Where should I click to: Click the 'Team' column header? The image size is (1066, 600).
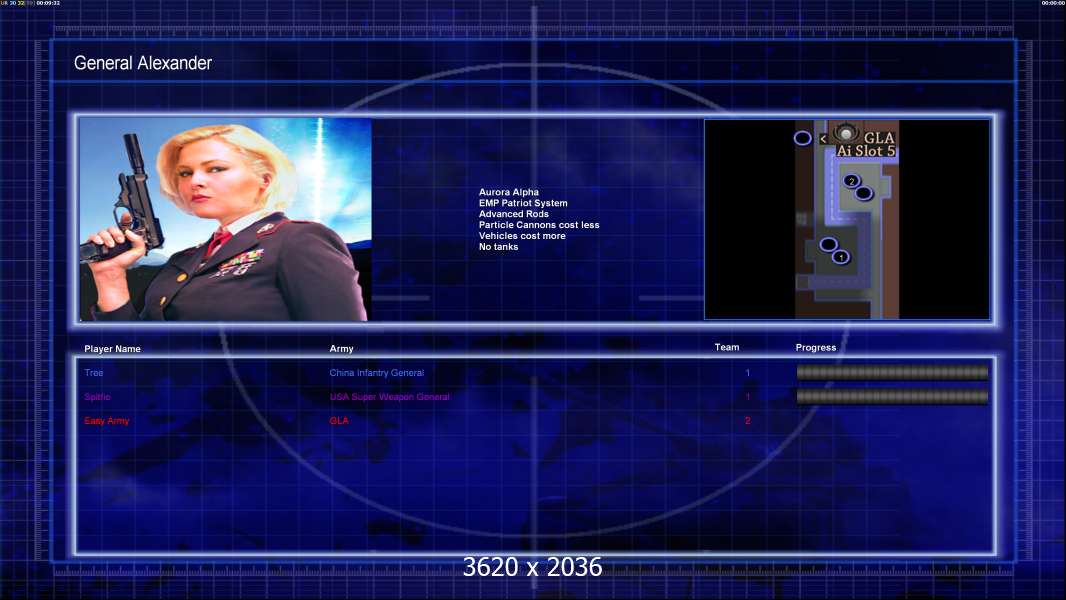pos(727,347)
